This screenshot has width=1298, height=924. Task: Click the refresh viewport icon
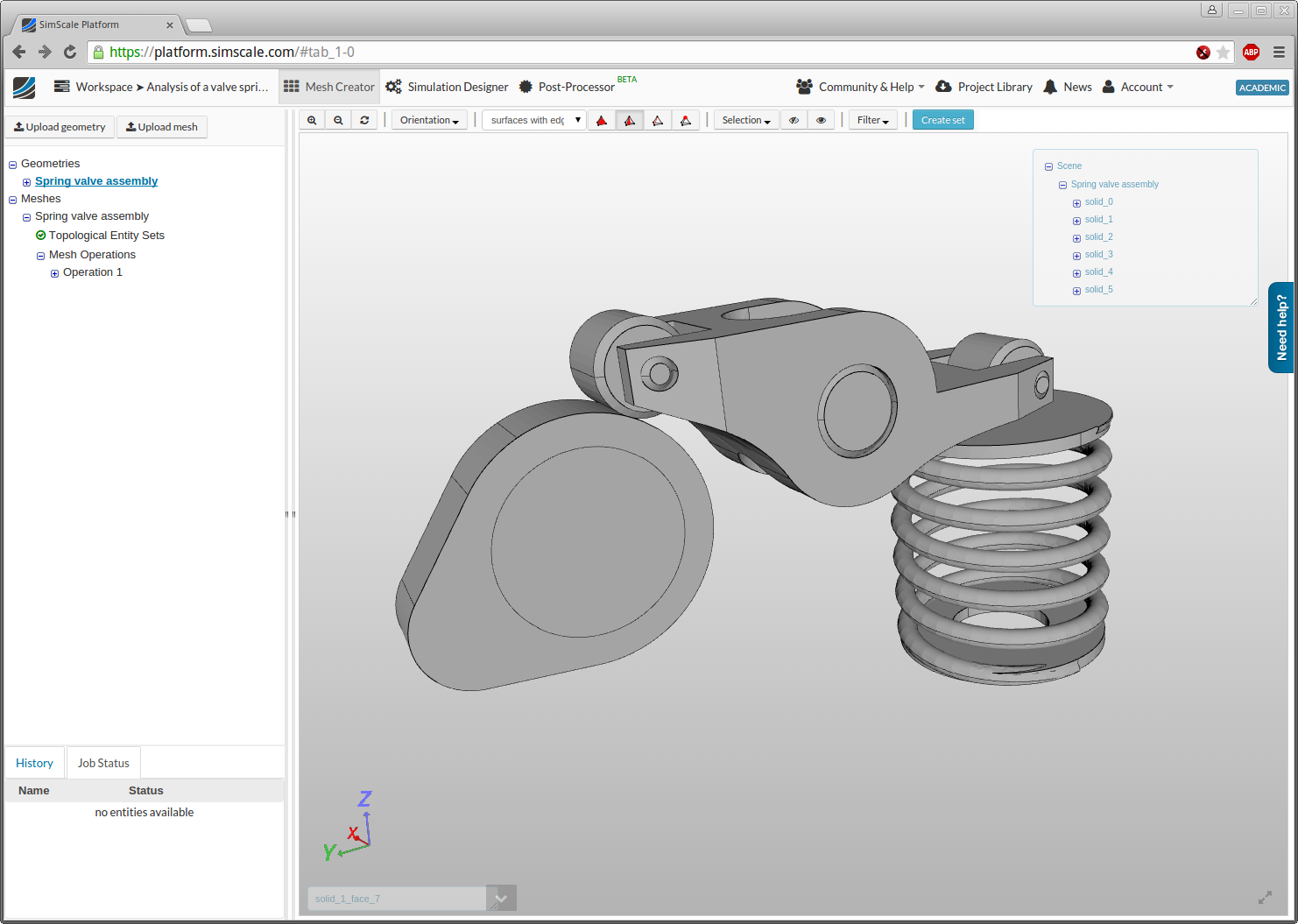364,119
